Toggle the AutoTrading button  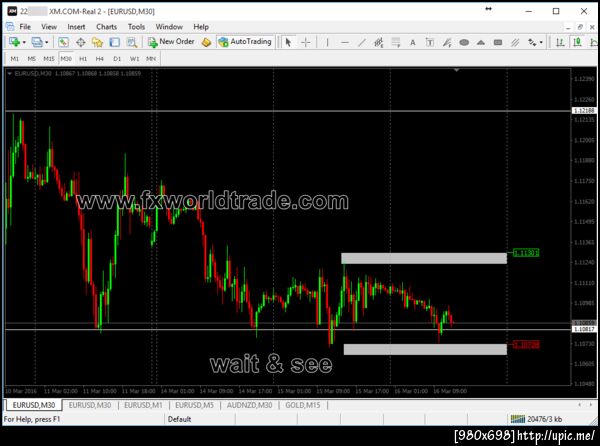coord(245,42)
